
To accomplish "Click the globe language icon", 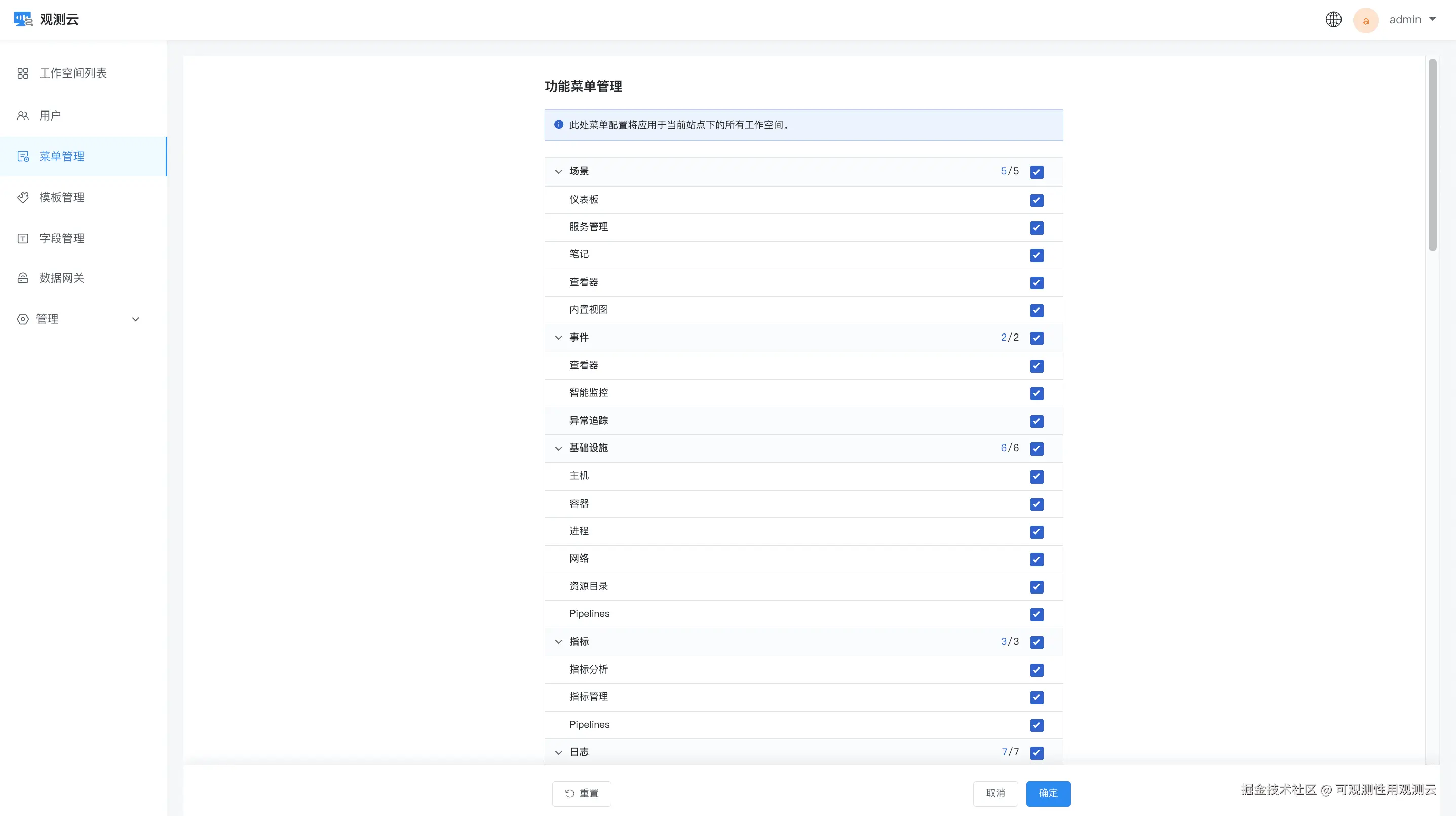I will point(1333,20).
